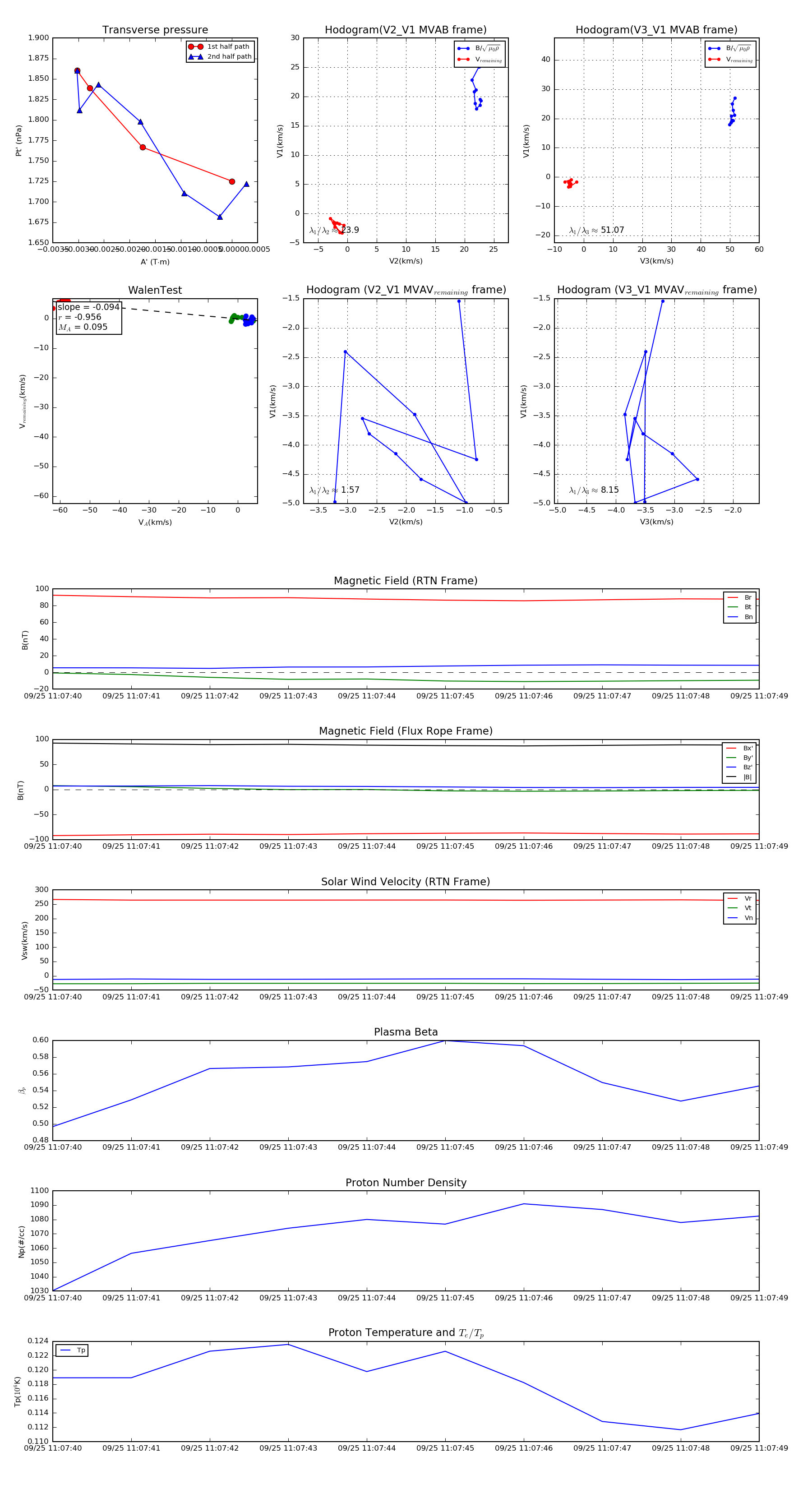Select the Br legend entry in RTN plot

click(740, 597)
